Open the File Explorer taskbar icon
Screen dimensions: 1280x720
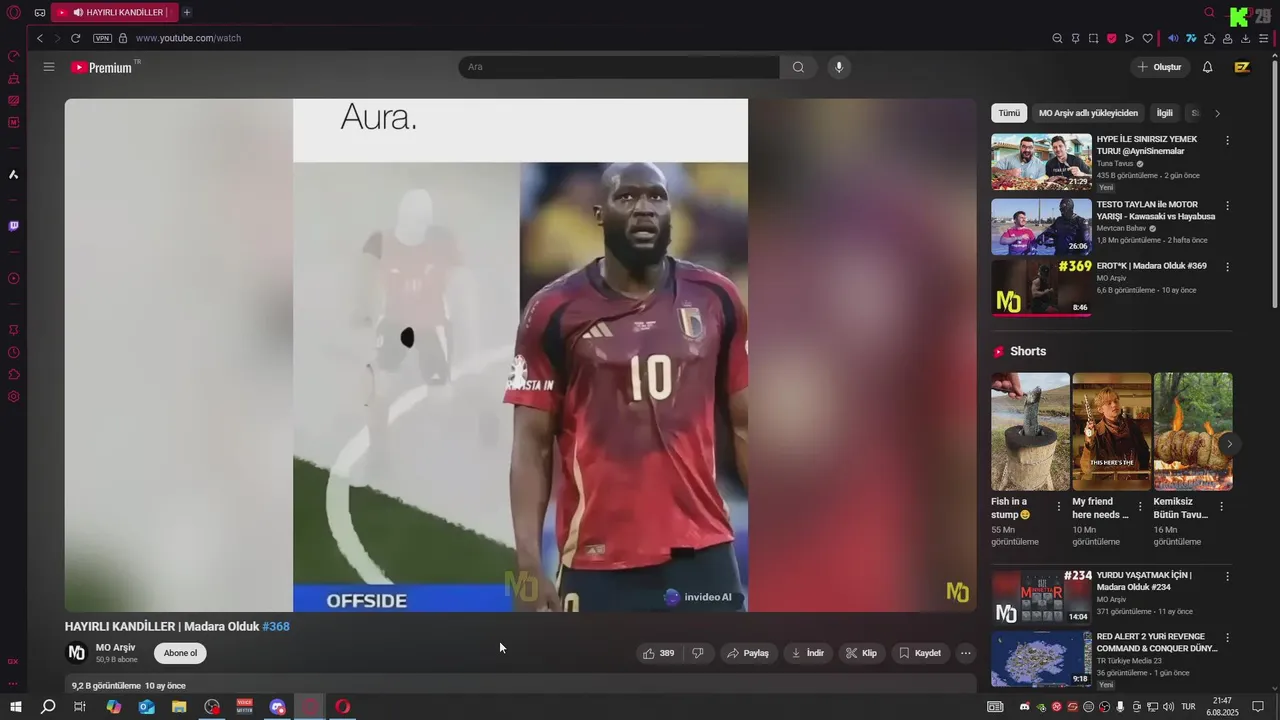(179, 707)
